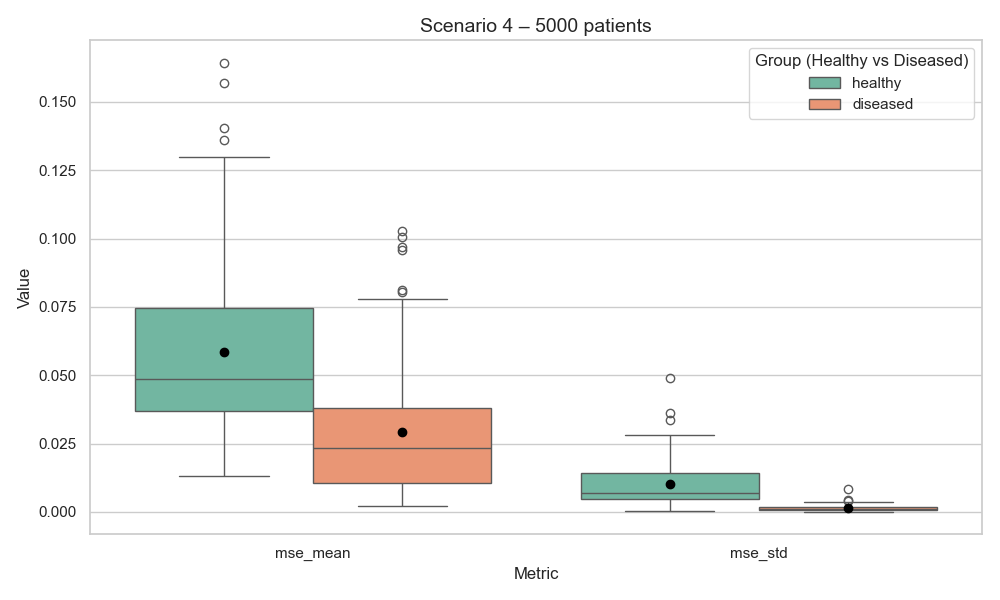Click the 0.000 y-axis tick label

tap(57, 512)
